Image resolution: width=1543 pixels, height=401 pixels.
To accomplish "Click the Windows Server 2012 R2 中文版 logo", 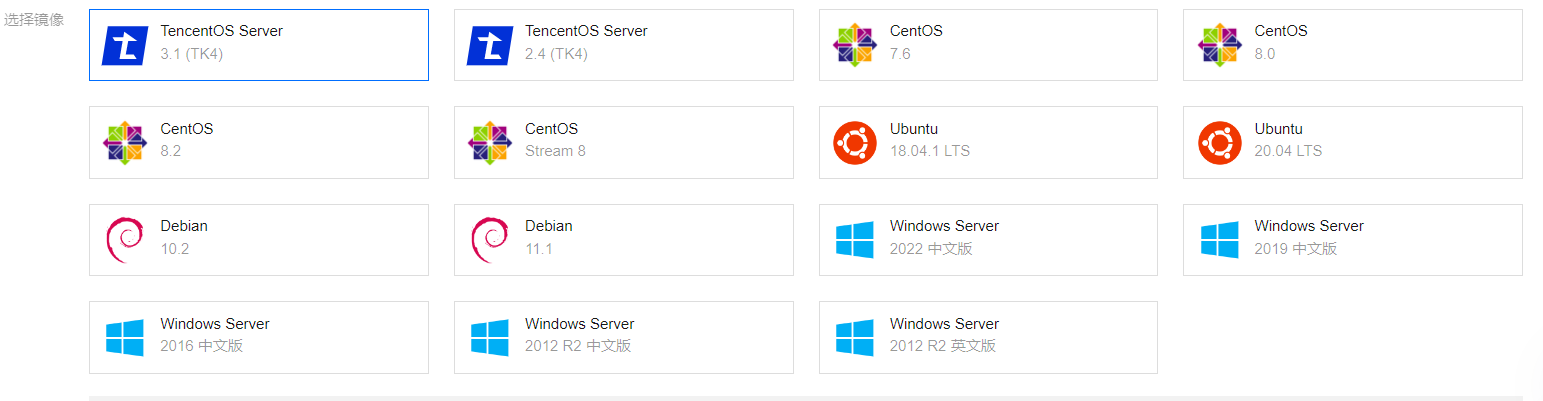I will click(490, 338).
